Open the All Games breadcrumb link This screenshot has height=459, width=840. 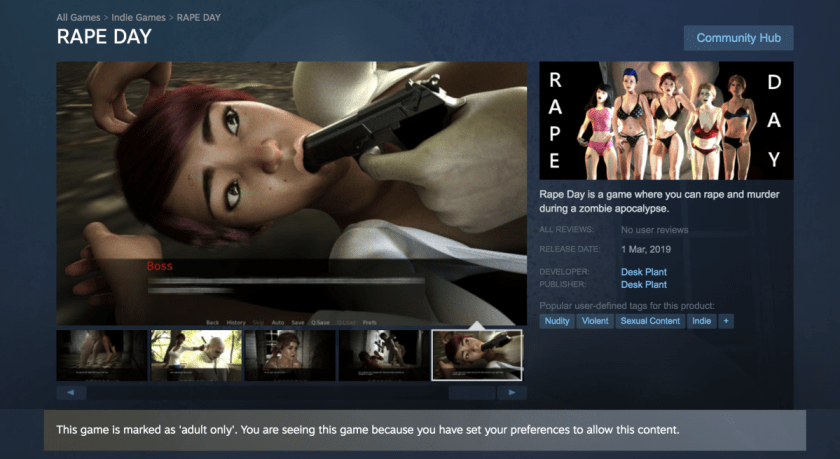click(x=78, y=18)
